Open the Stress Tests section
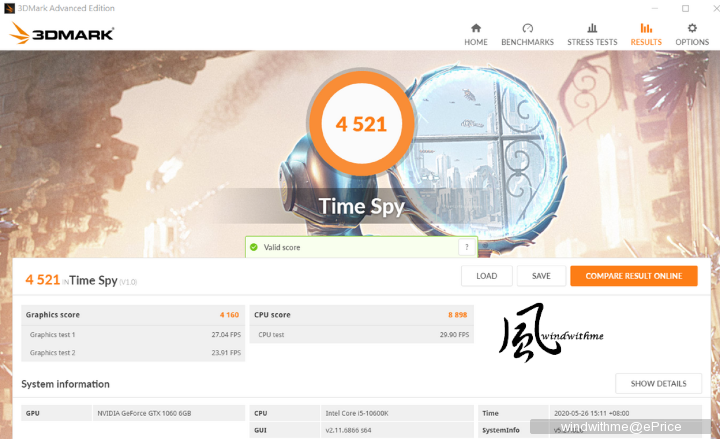This screenshot has height=439, width=720. point(592,35)
